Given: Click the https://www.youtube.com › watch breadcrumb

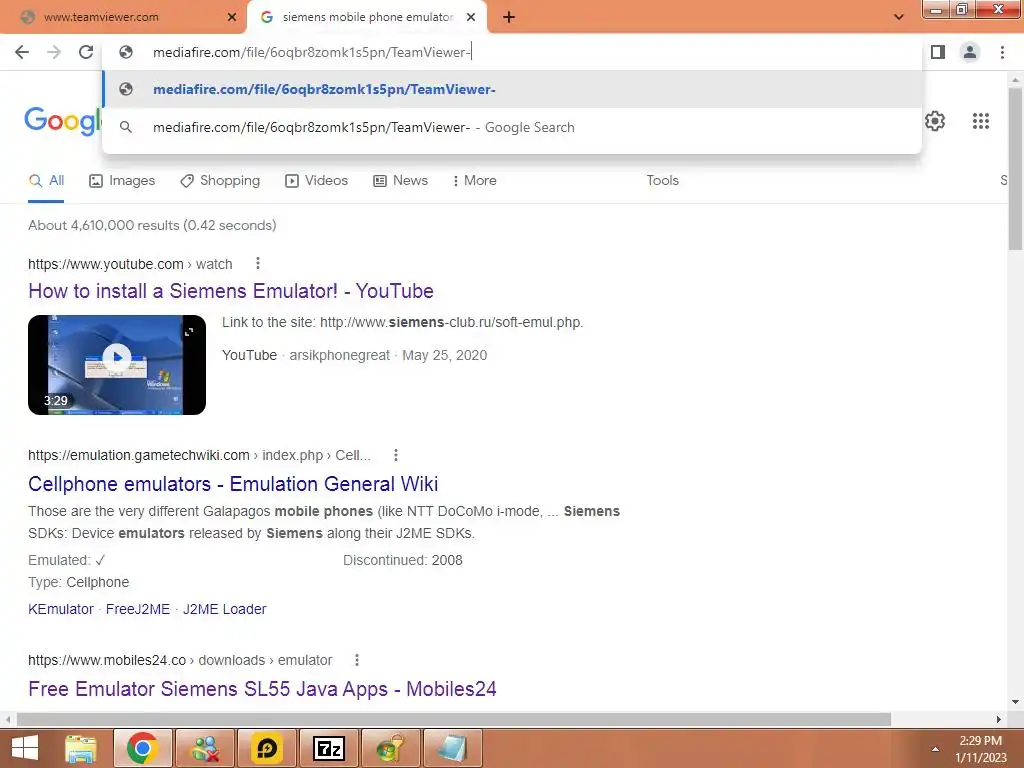Looking at the screenshot, I should click(130, 264).
